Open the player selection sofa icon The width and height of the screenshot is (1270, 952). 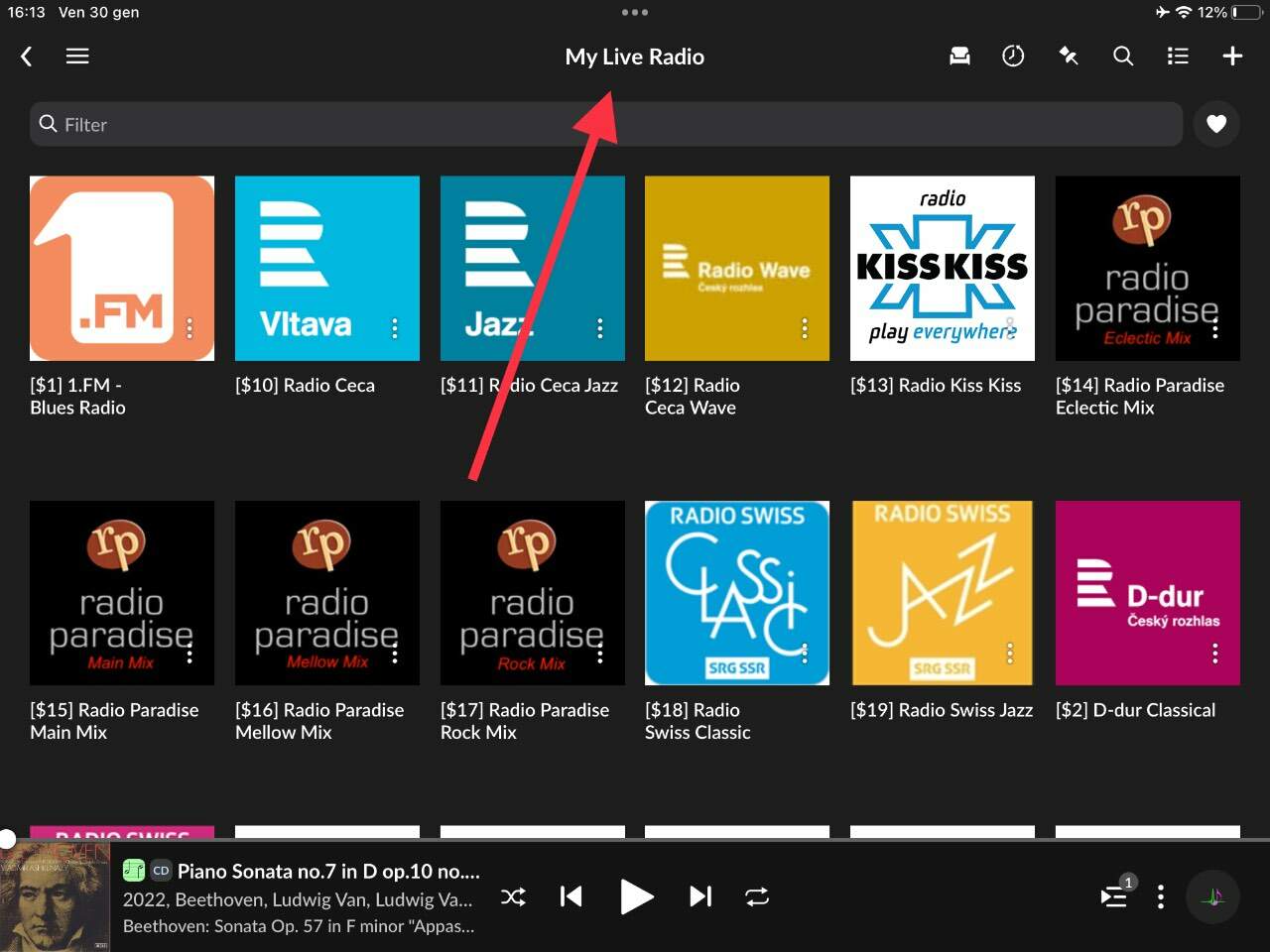click(x=959, y=57)
